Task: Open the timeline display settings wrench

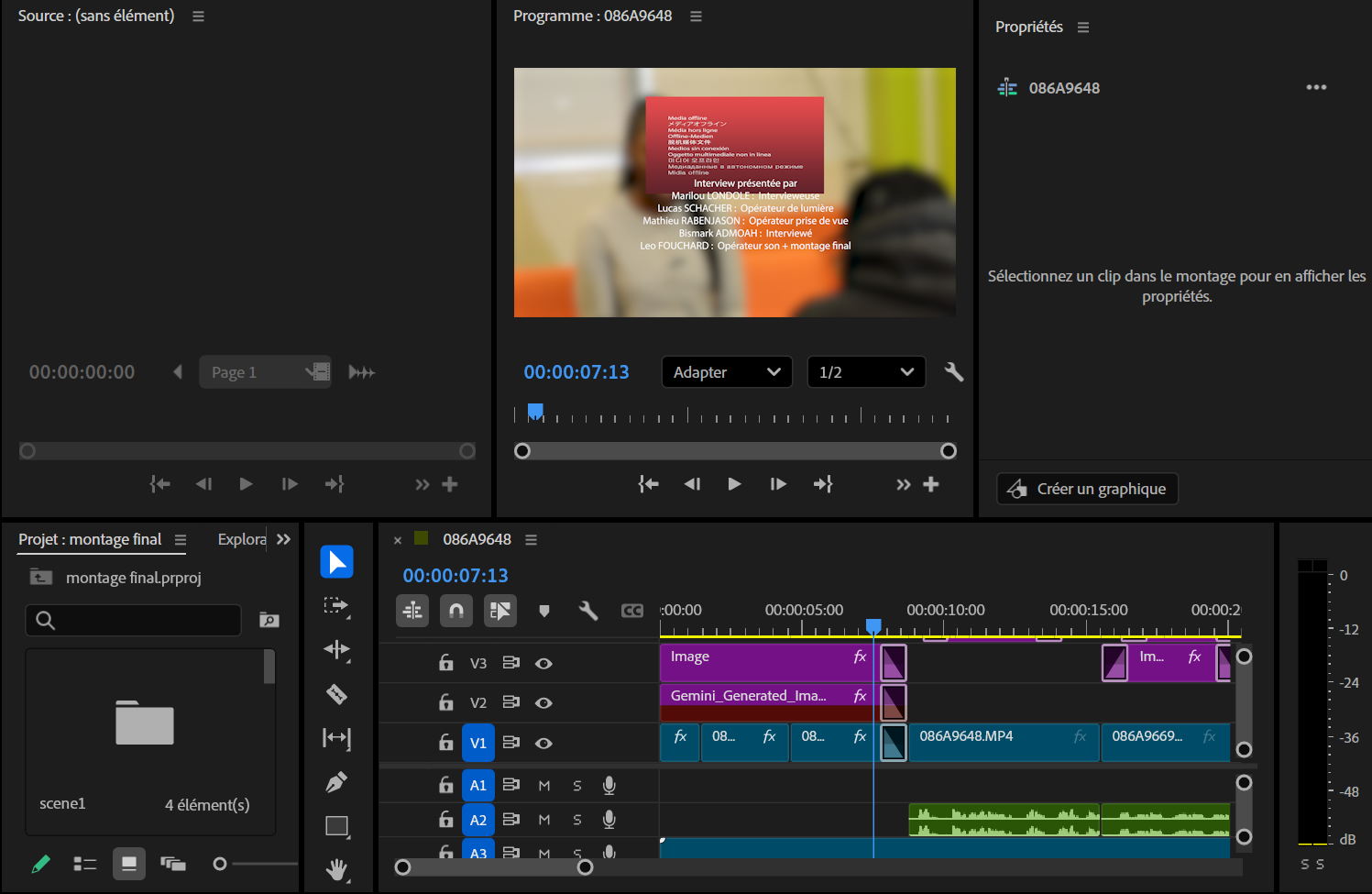Action: (587, 610)
